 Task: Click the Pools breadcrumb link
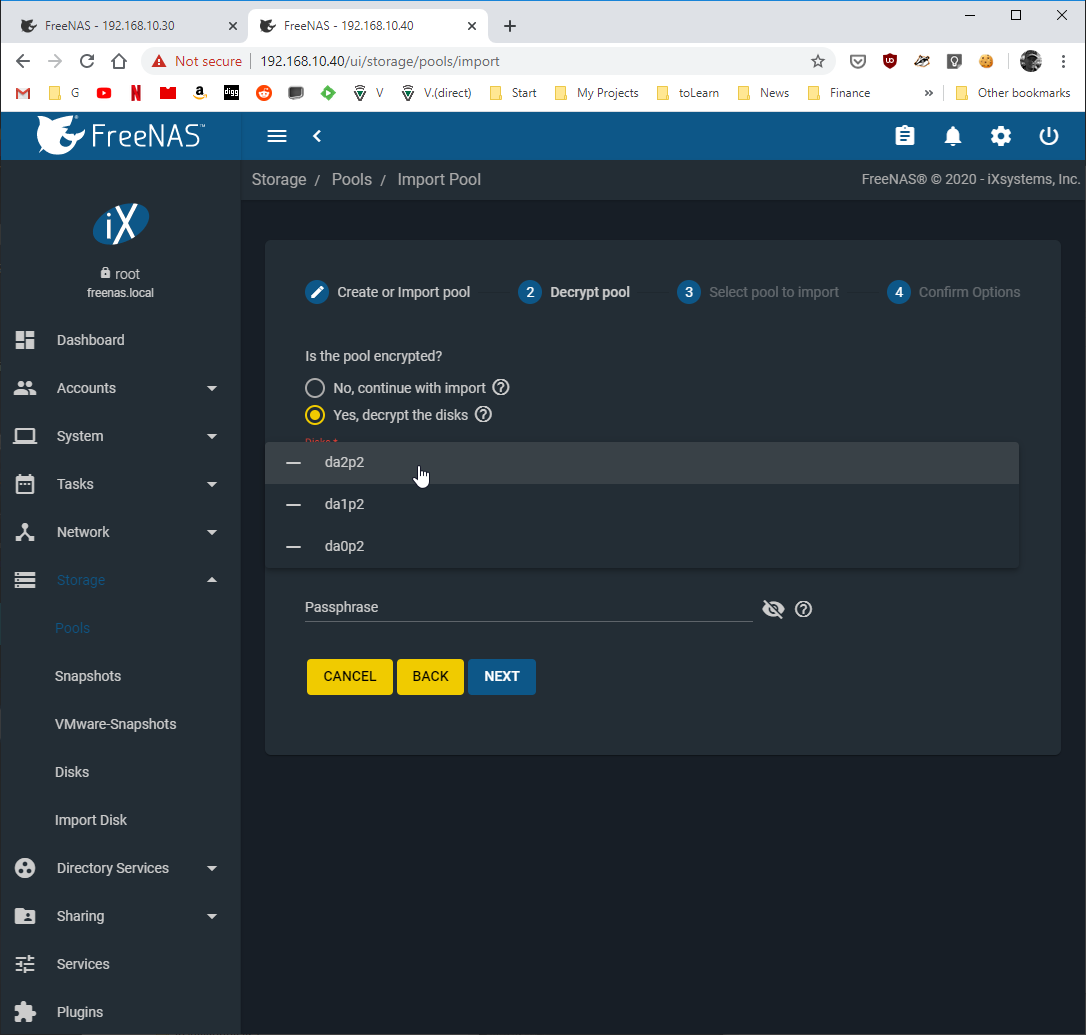pyautogui.click(x=352, y=179)
